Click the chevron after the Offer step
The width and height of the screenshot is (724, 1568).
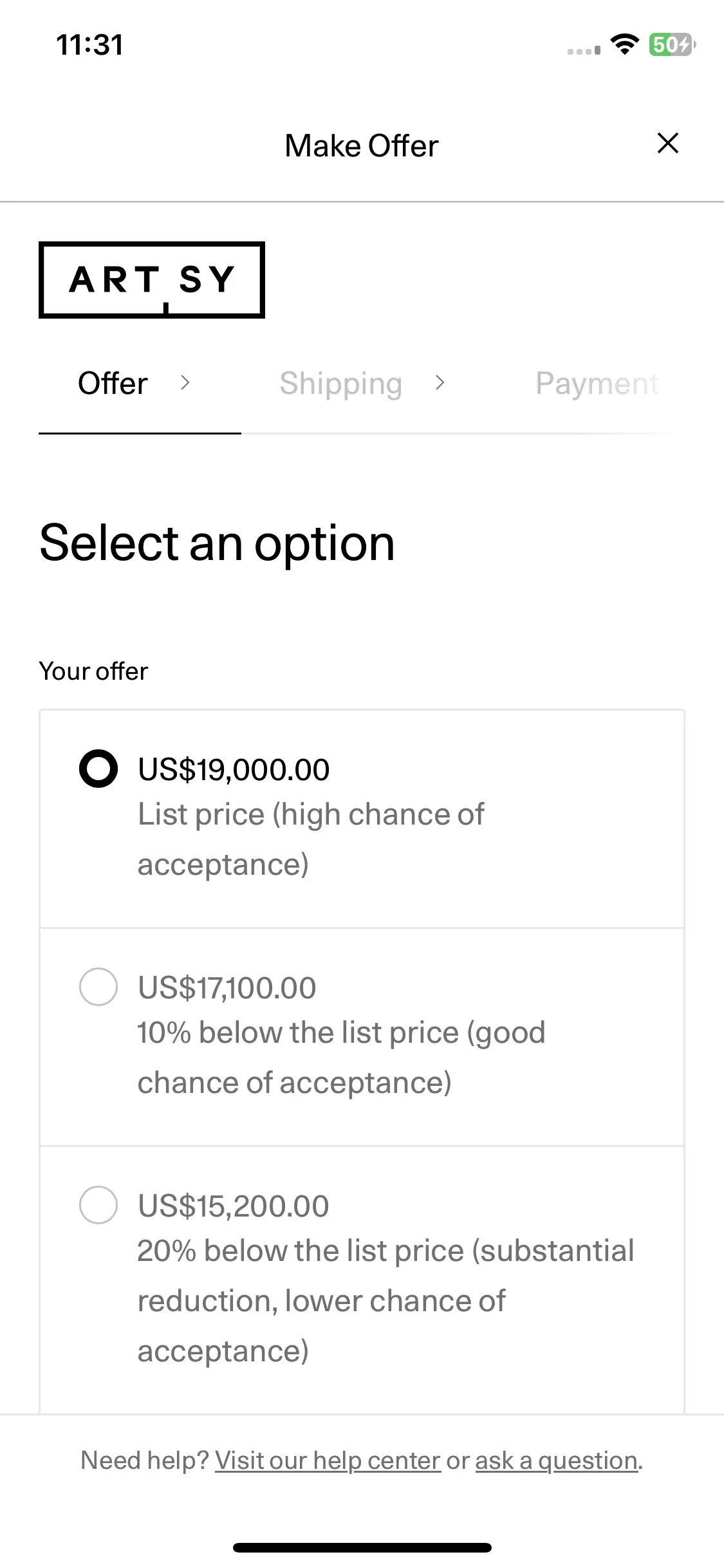185,383
